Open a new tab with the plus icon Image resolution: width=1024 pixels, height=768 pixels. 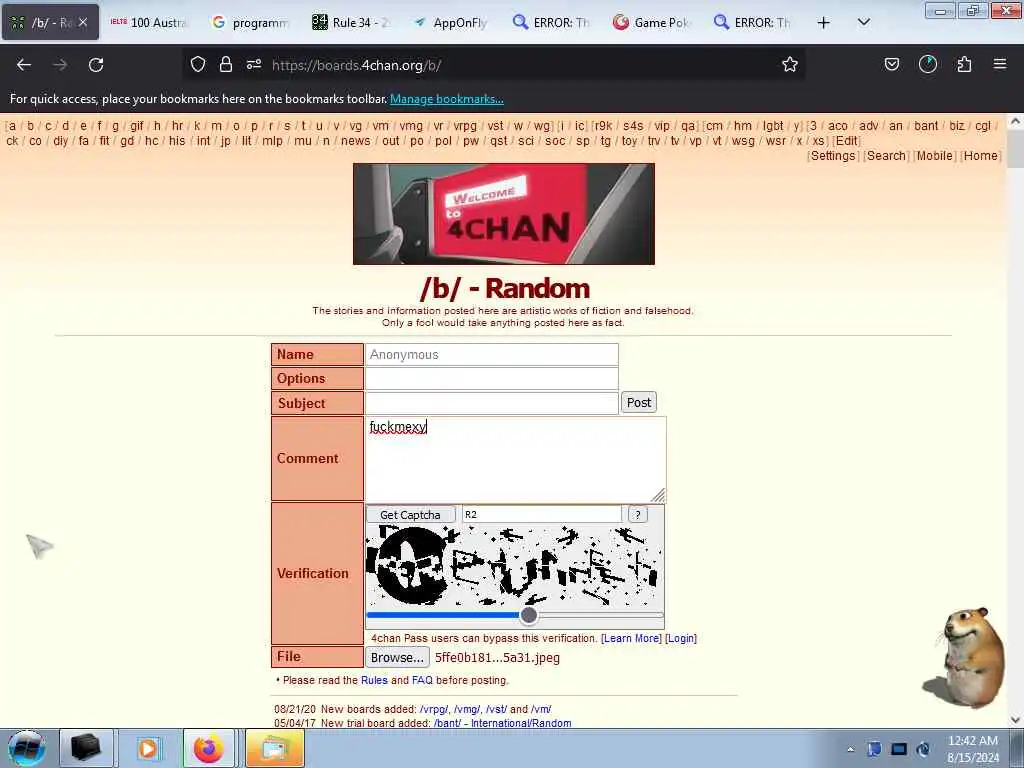[824, 22]
